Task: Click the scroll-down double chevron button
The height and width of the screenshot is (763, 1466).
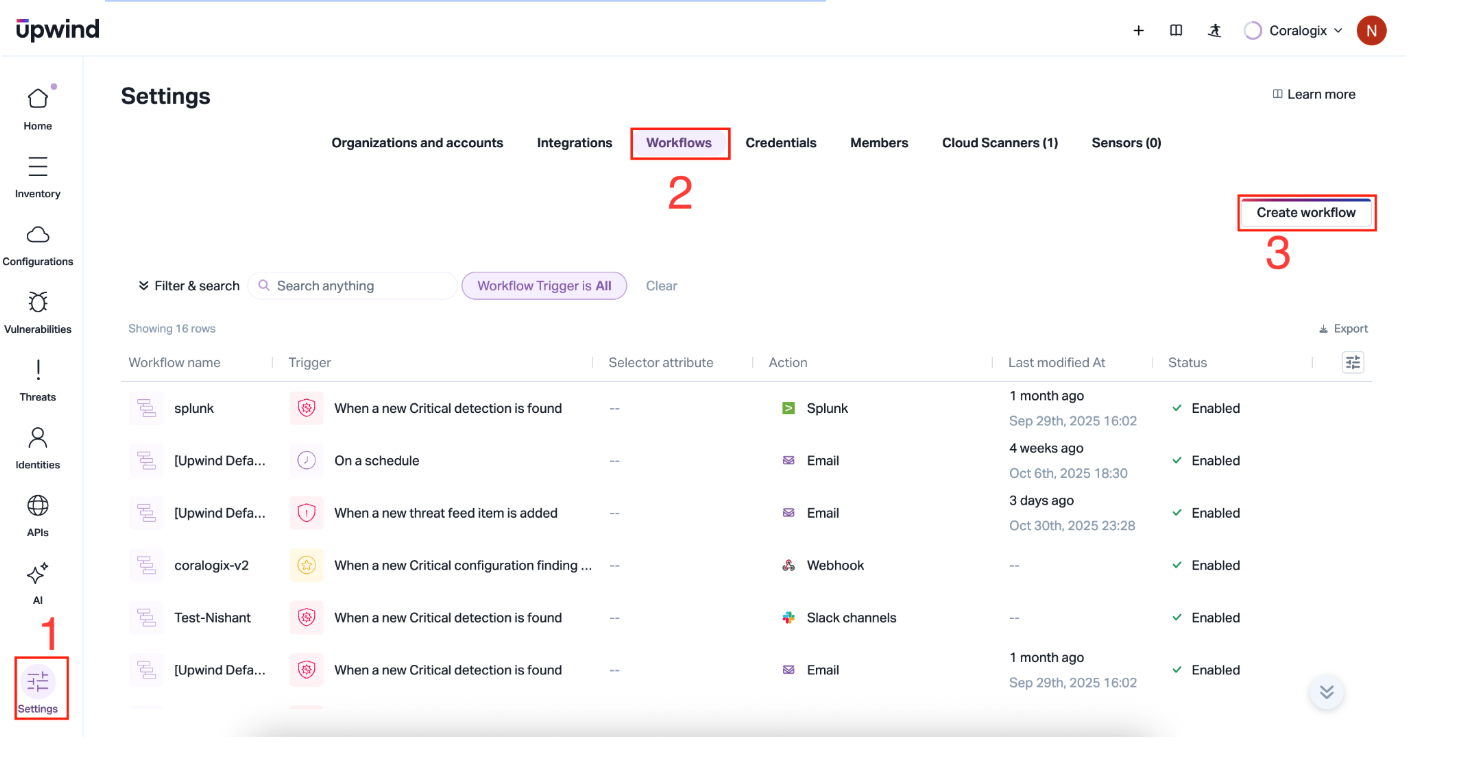Action: click(1326, 692)
